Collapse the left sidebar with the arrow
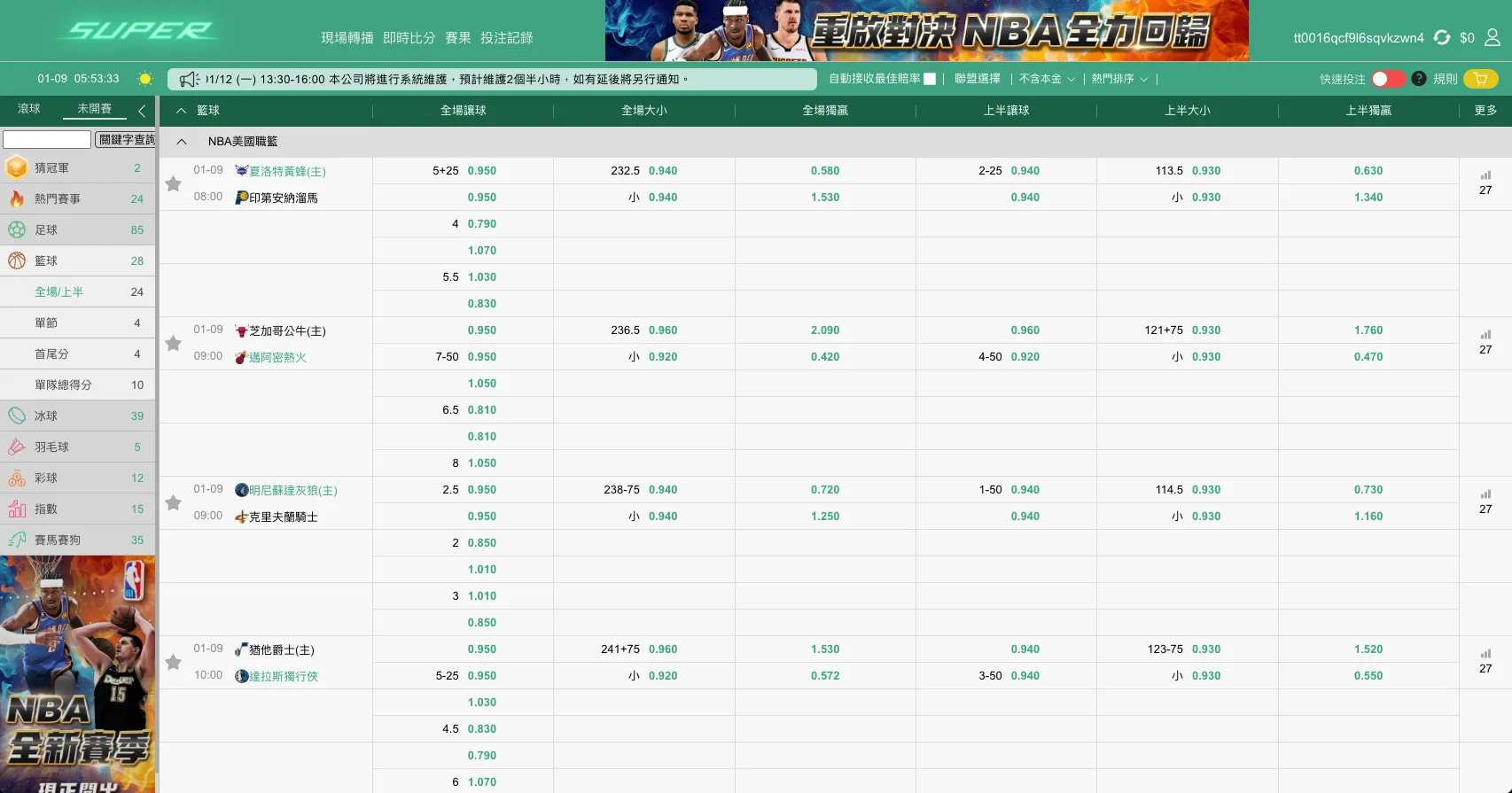 [x=142, y=111]
